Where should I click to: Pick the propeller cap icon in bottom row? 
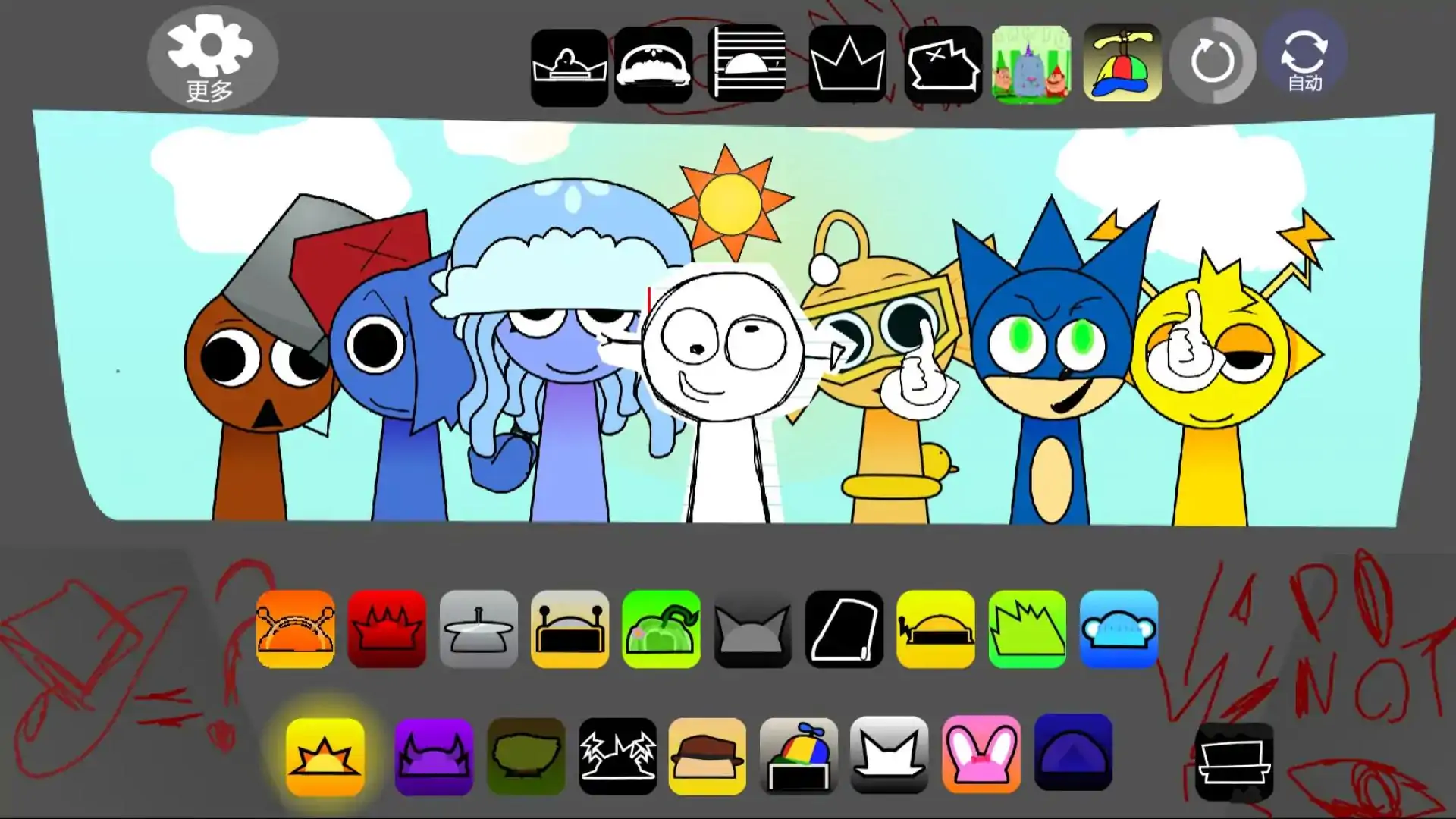(x=799, y=756)
